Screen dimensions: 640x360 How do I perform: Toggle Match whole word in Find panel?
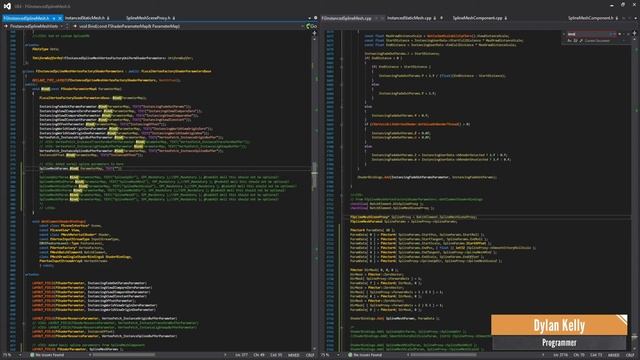tap(575, 41)
